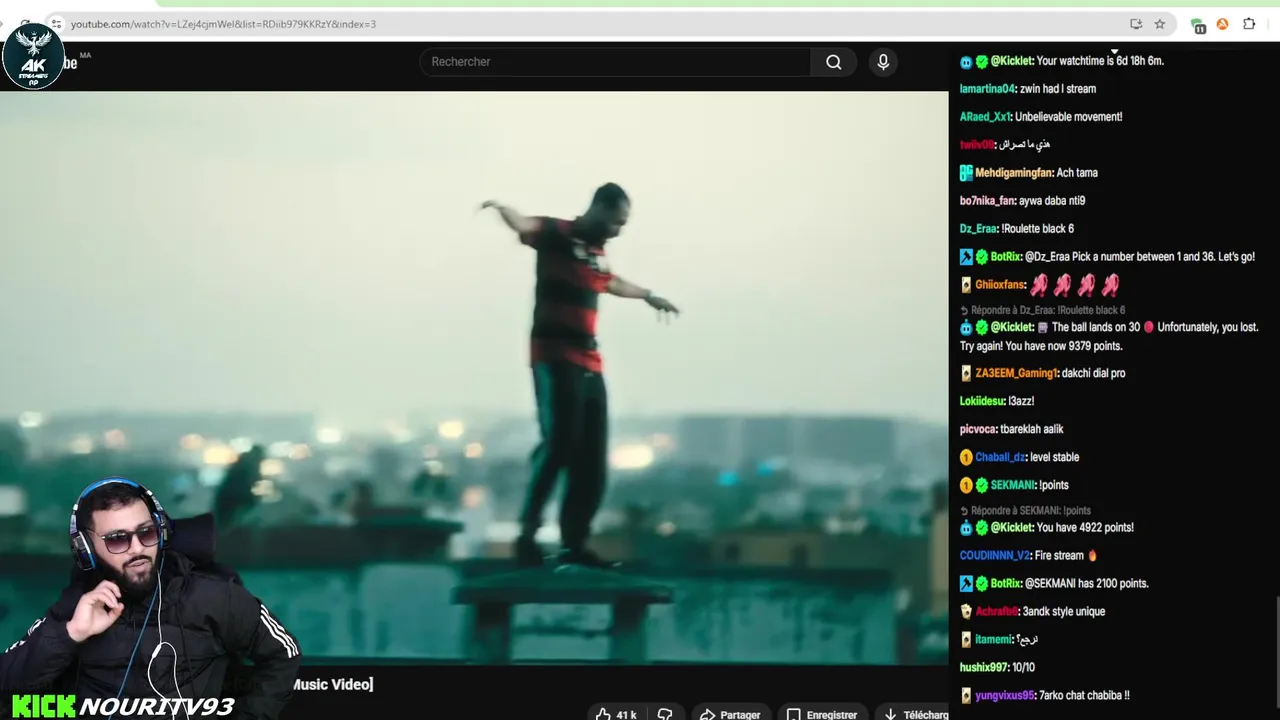The height and width of the screenshot is (720, 1280).
Task: Open ARaed_Xx1's chat username
Action: click(x=985, y=117)
